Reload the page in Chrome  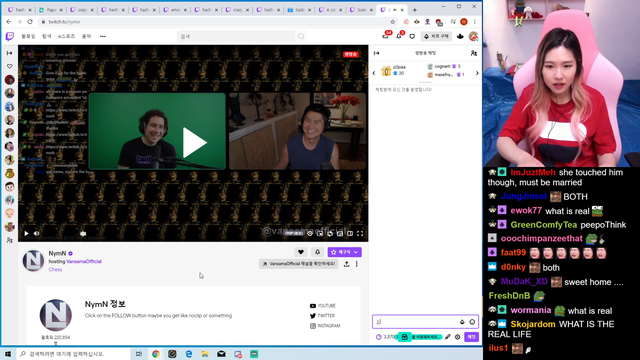(x=30, y=22)
